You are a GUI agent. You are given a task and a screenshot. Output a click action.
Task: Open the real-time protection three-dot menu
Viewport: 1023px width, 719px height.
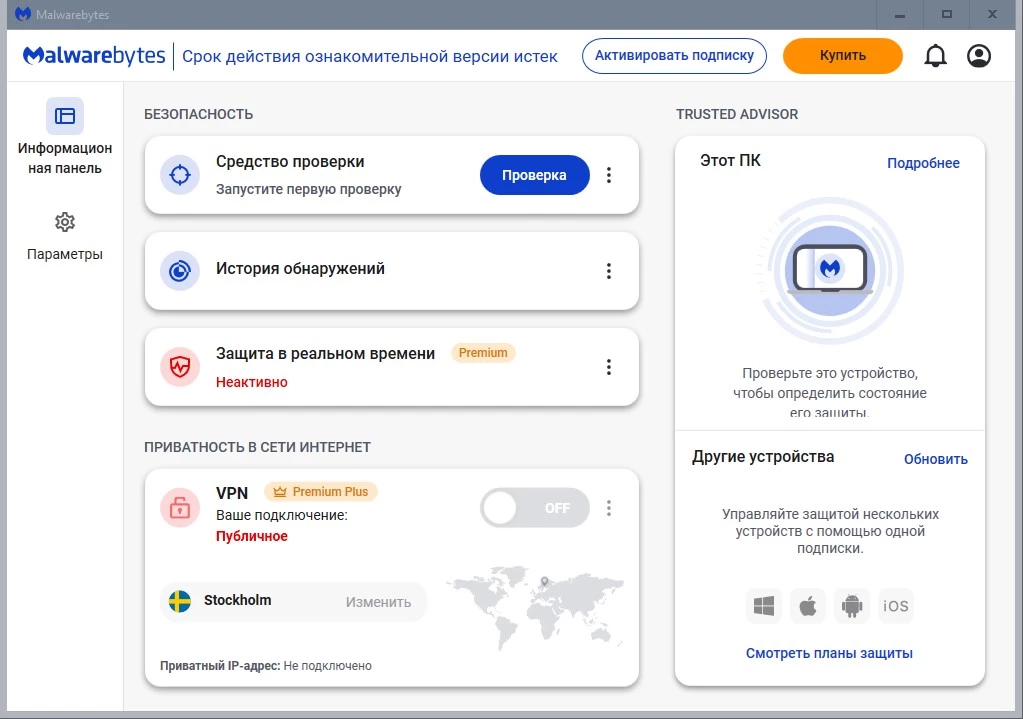click(x=609, y=367)
